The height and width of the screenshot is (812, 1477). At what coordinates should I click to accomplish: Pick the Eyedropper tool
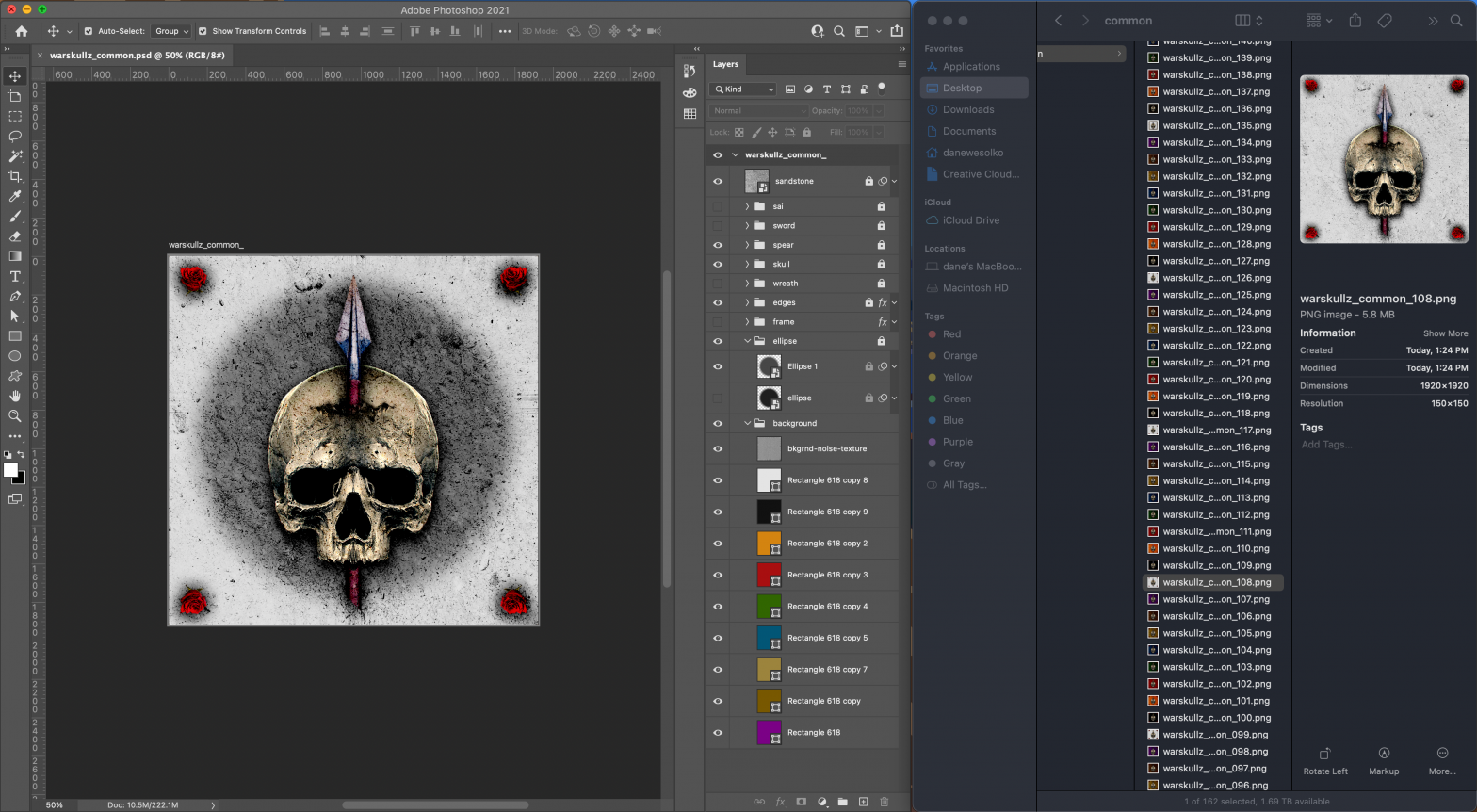point(15,196)
